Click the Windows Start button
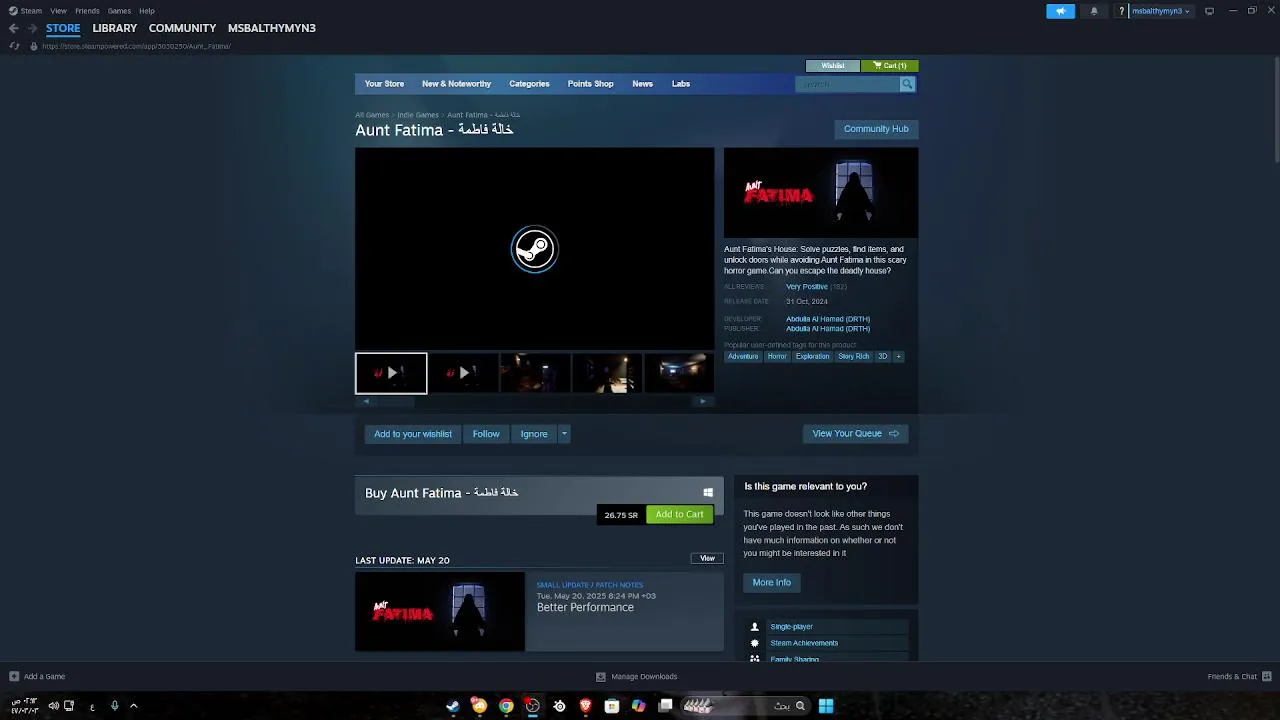This screenshot has height=720, width=1280. (826, 706)
